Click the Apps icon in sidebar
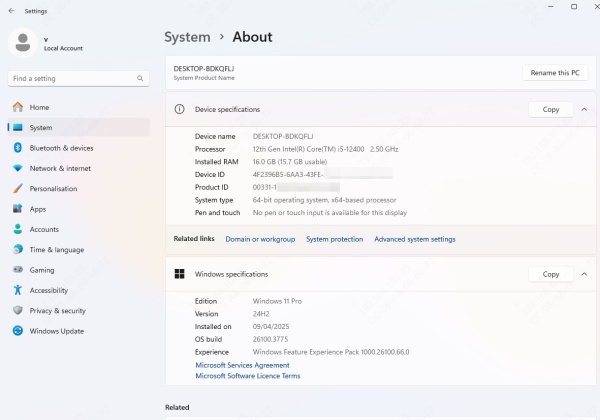Image resolution: width=600 pixels, height=420 pixels. coord(18,208)
